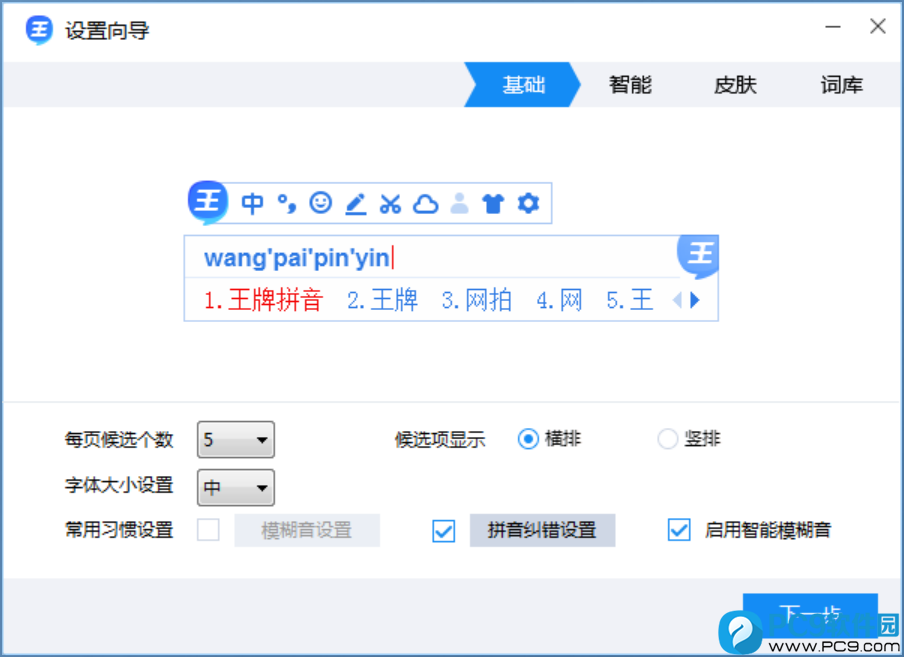Switch the punctuation mode icon
The width and height of the screenshot is (904, 657).
[287, 203]
